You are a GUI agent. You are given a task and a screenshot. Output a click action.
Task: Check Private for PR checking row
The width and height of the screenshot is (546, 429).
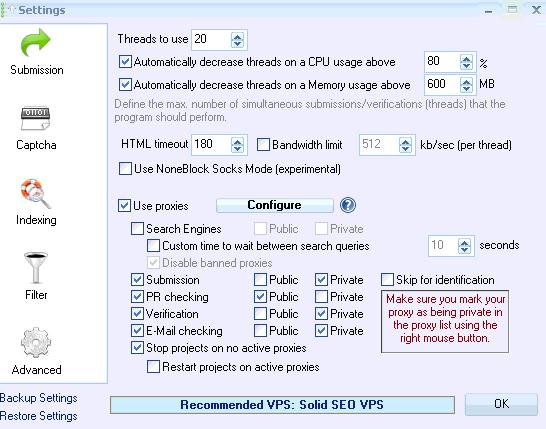[x=321, y=296]
